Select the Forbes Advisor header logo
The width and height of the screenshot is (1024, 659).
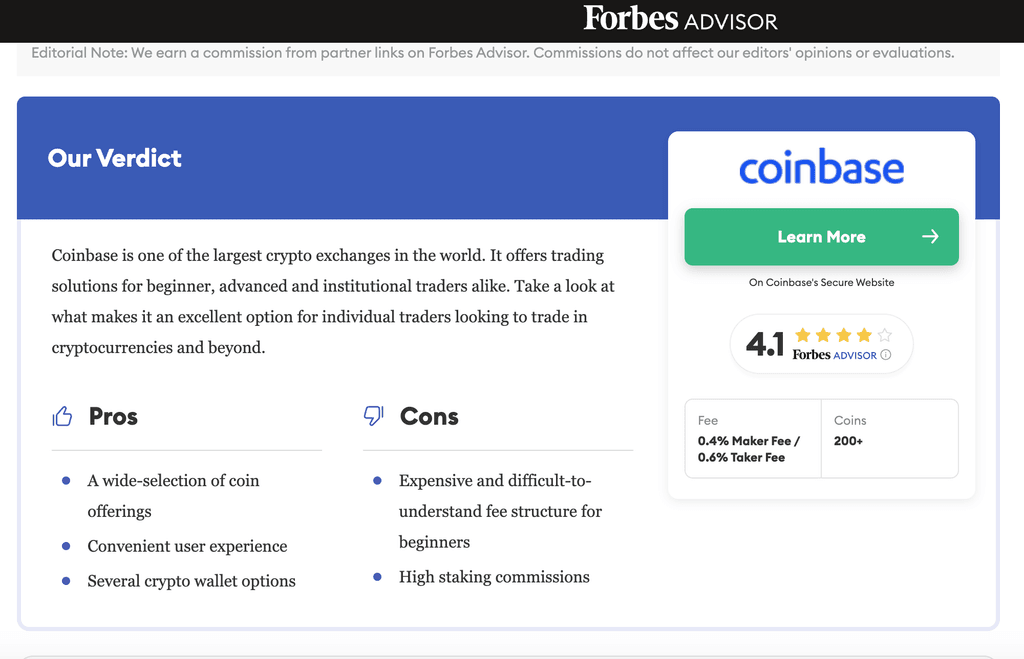[x=681, y=19]
